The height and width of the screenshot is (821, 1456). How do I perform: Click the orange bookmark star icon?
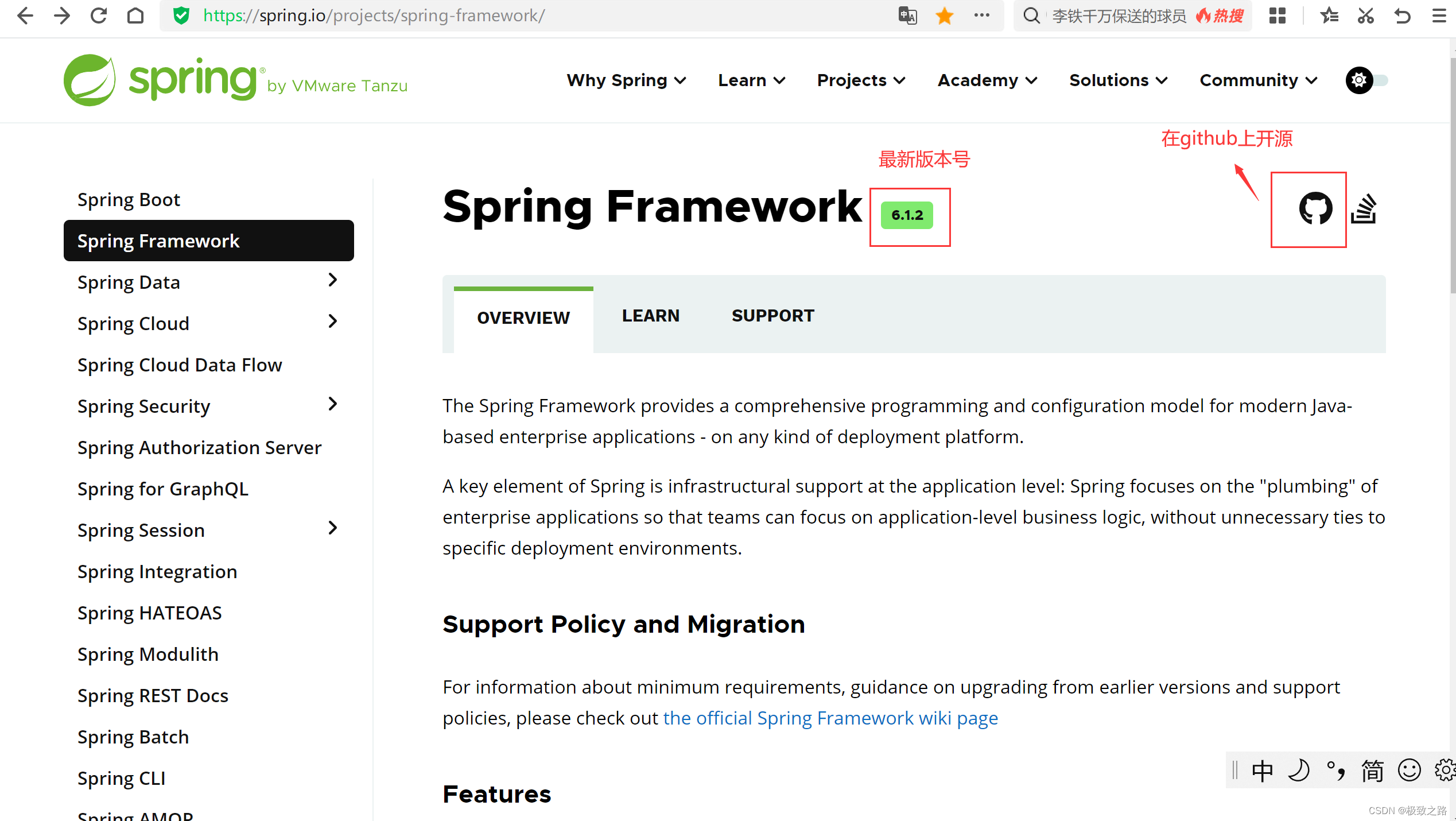(x=944, y=16)
